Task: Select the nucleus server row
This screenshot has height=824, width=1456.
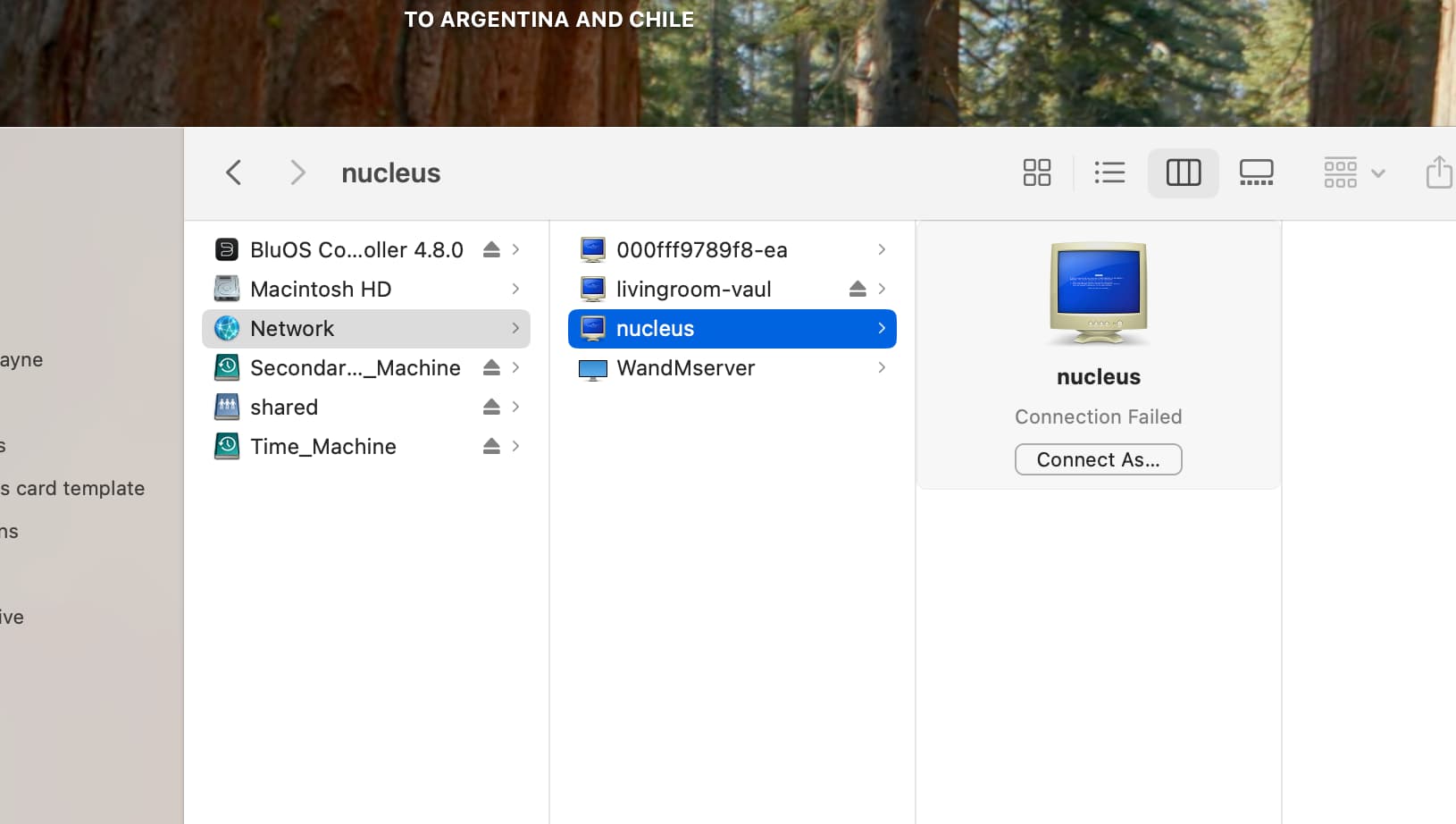Action: (x=732, y=328)
